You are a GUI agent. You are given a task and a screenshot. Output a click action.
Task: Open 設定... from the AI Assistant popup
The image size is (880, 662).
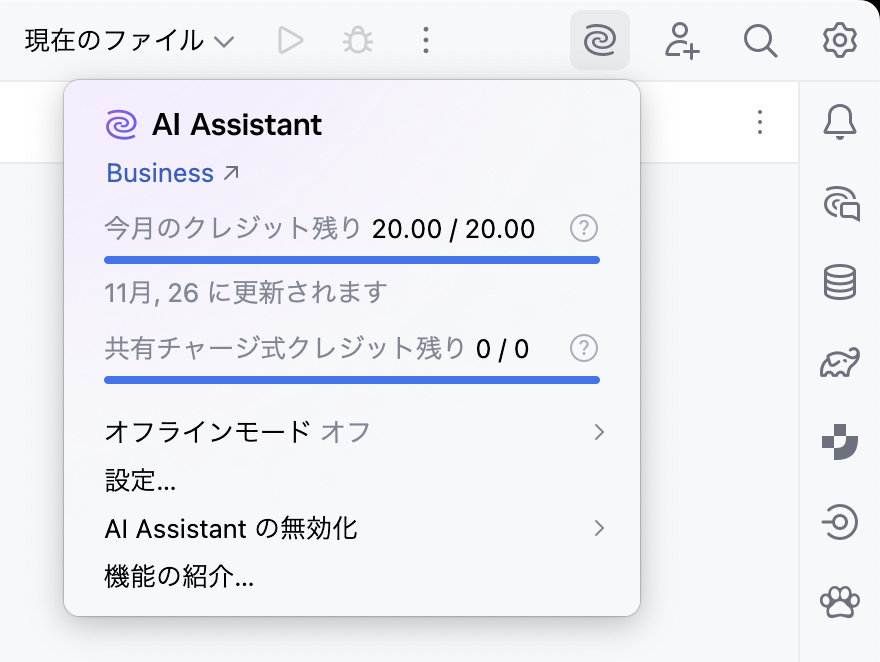click(x=140, y=480)
